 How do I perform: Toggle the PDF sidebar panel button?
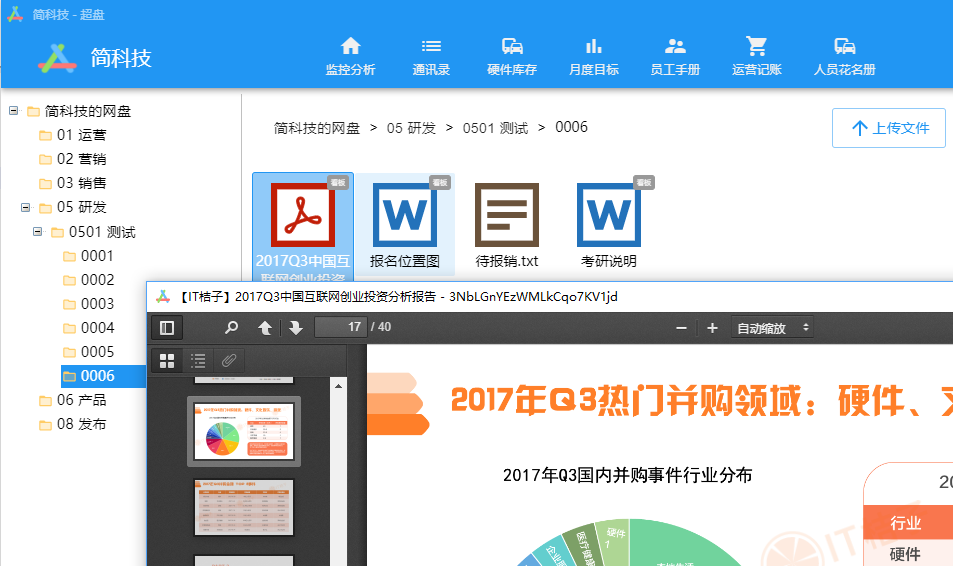[x=167, y=328]
